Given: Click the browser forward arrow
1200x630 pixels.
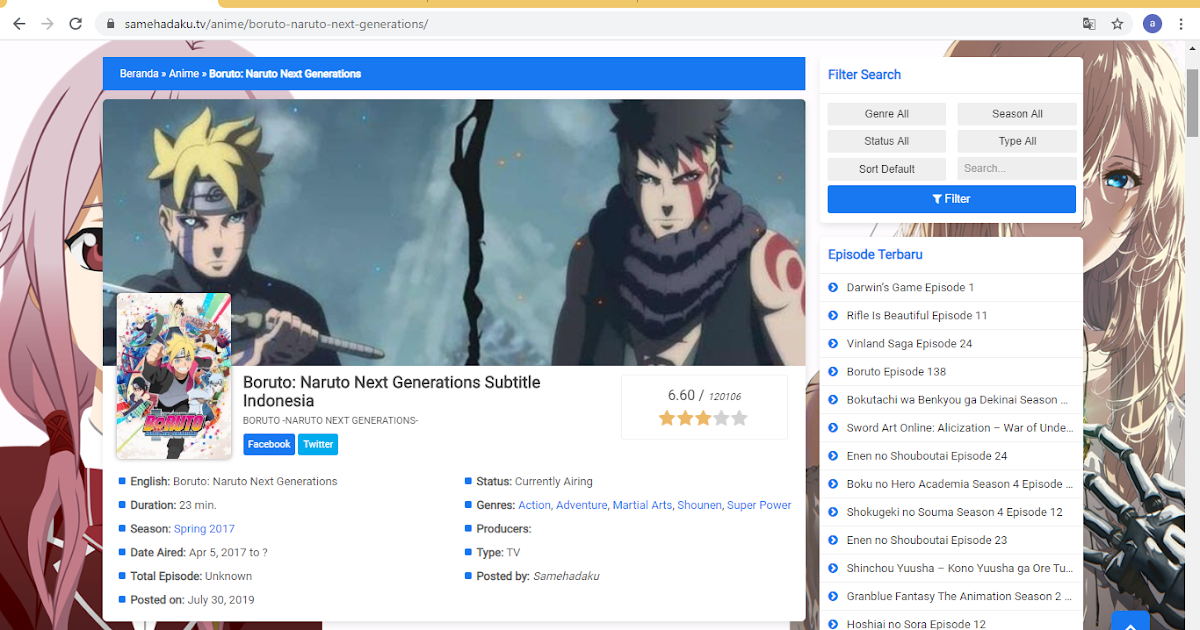Looking at the screenshot, I should click(x=47, y=23).
